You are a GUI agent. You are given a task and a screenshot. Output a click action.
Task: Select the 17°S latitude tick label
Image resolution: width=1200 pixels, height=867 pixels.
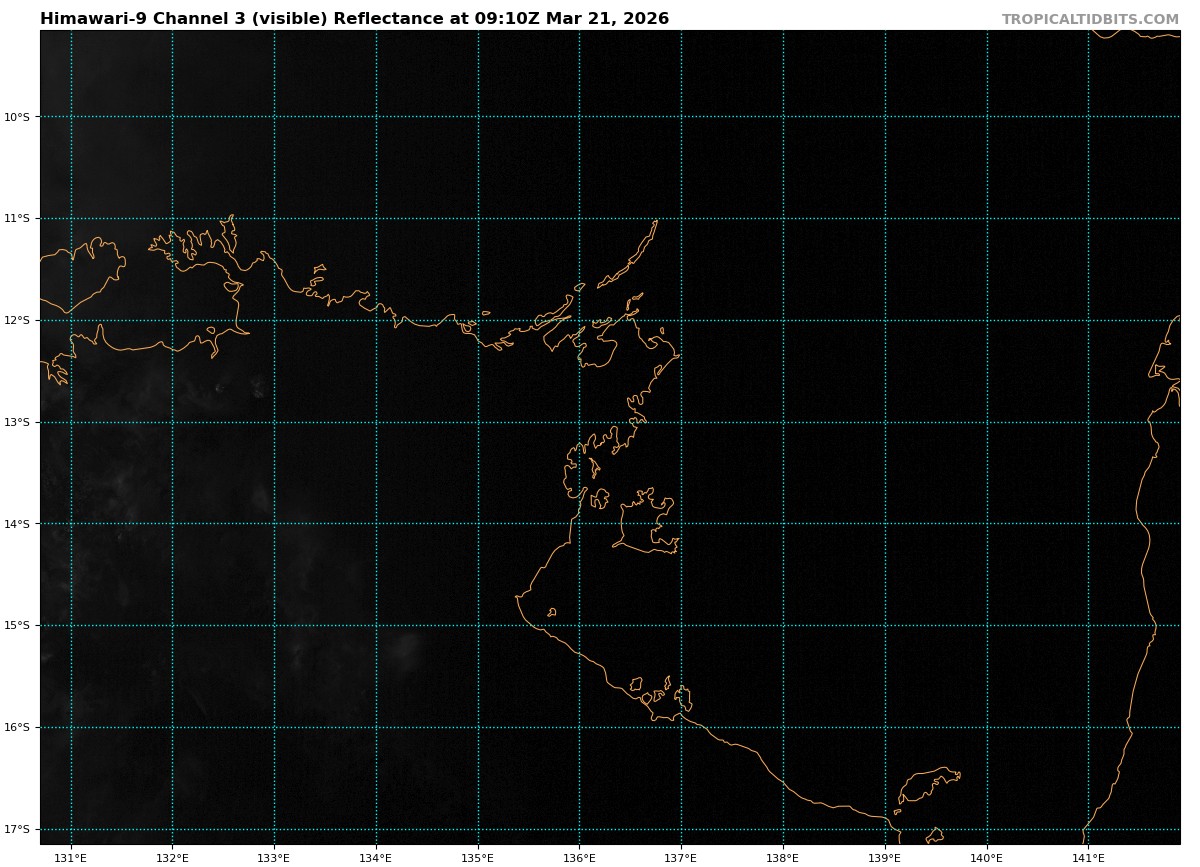[17, 829]
